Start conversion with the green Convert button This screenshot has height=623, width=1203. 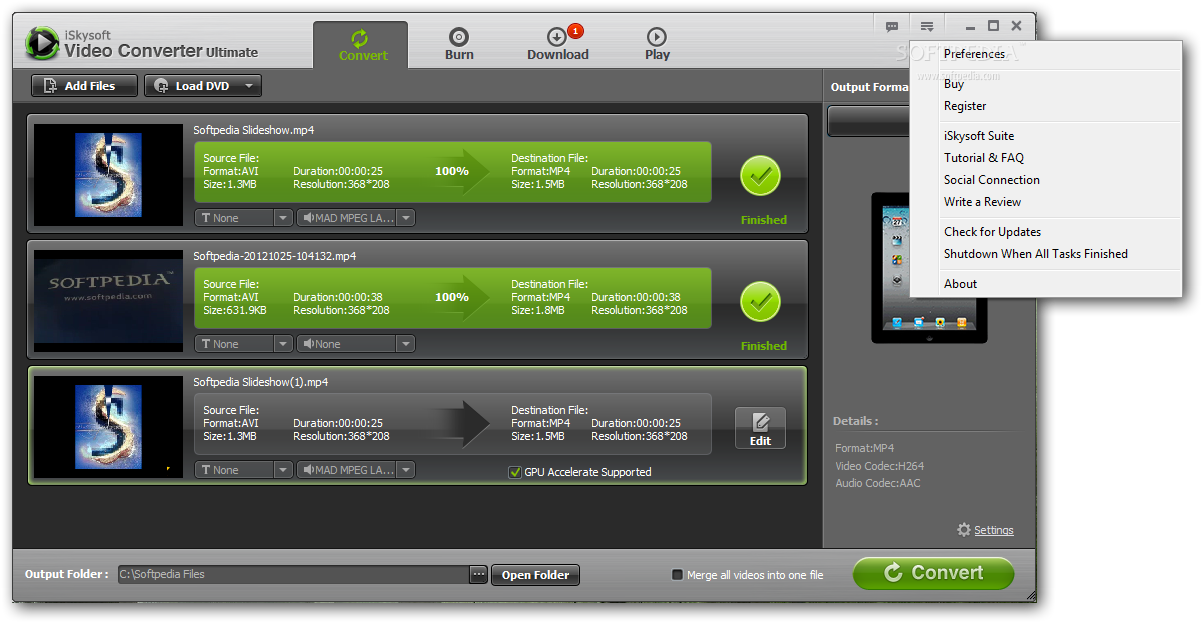pyautogui.click(x=933, y=573)
